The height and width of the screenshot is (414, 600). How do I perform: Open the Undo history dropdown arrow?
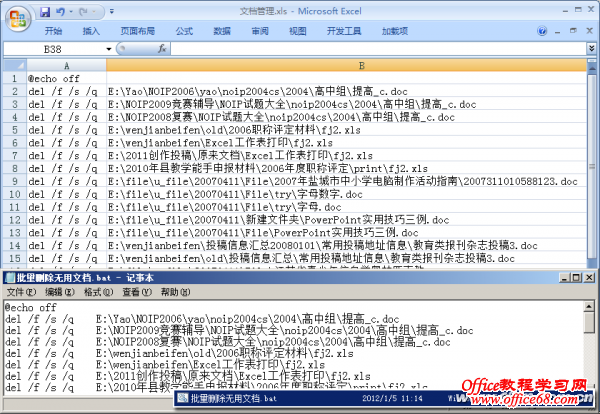pyautogui.click(x=71, y=12)
